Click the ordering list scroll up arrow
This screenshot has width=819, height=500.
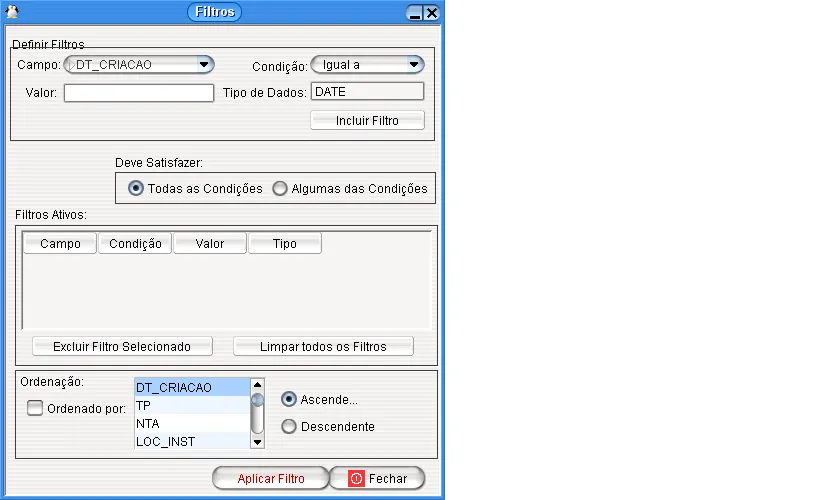pos(257,385)
